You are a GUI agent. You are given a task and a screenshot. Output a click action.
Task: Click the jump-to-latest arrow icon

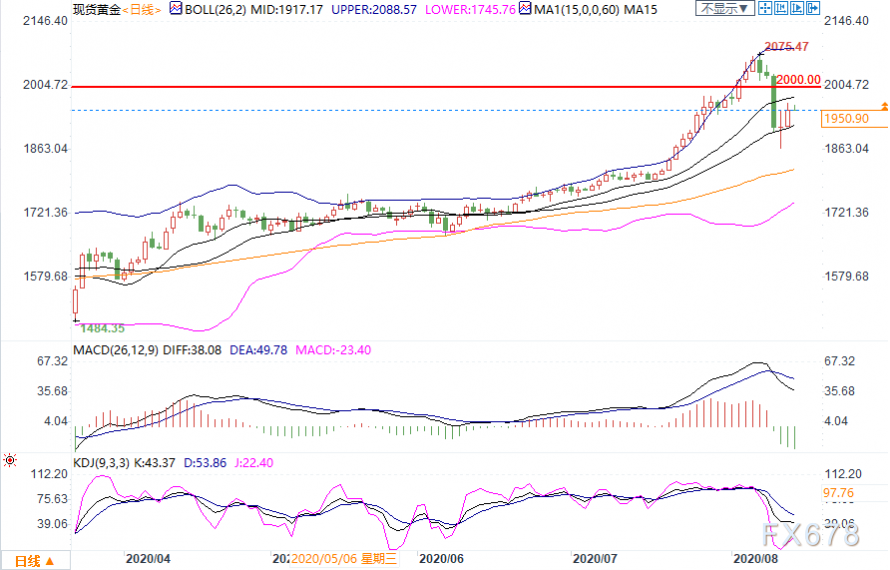tap(813, 8)
